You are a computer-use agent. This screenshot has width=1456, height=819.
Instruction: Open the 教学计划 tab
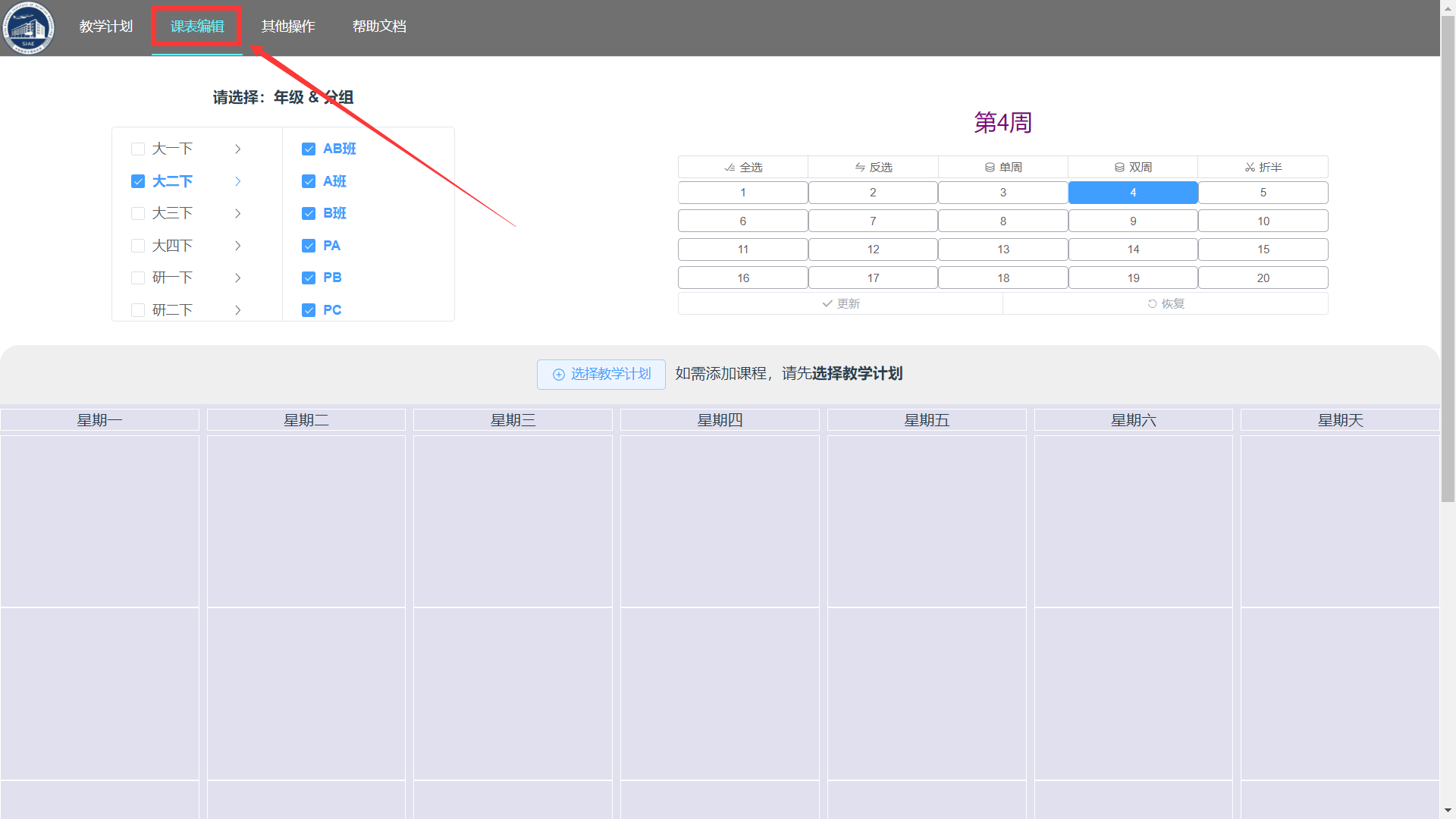(x=106, y=27)
